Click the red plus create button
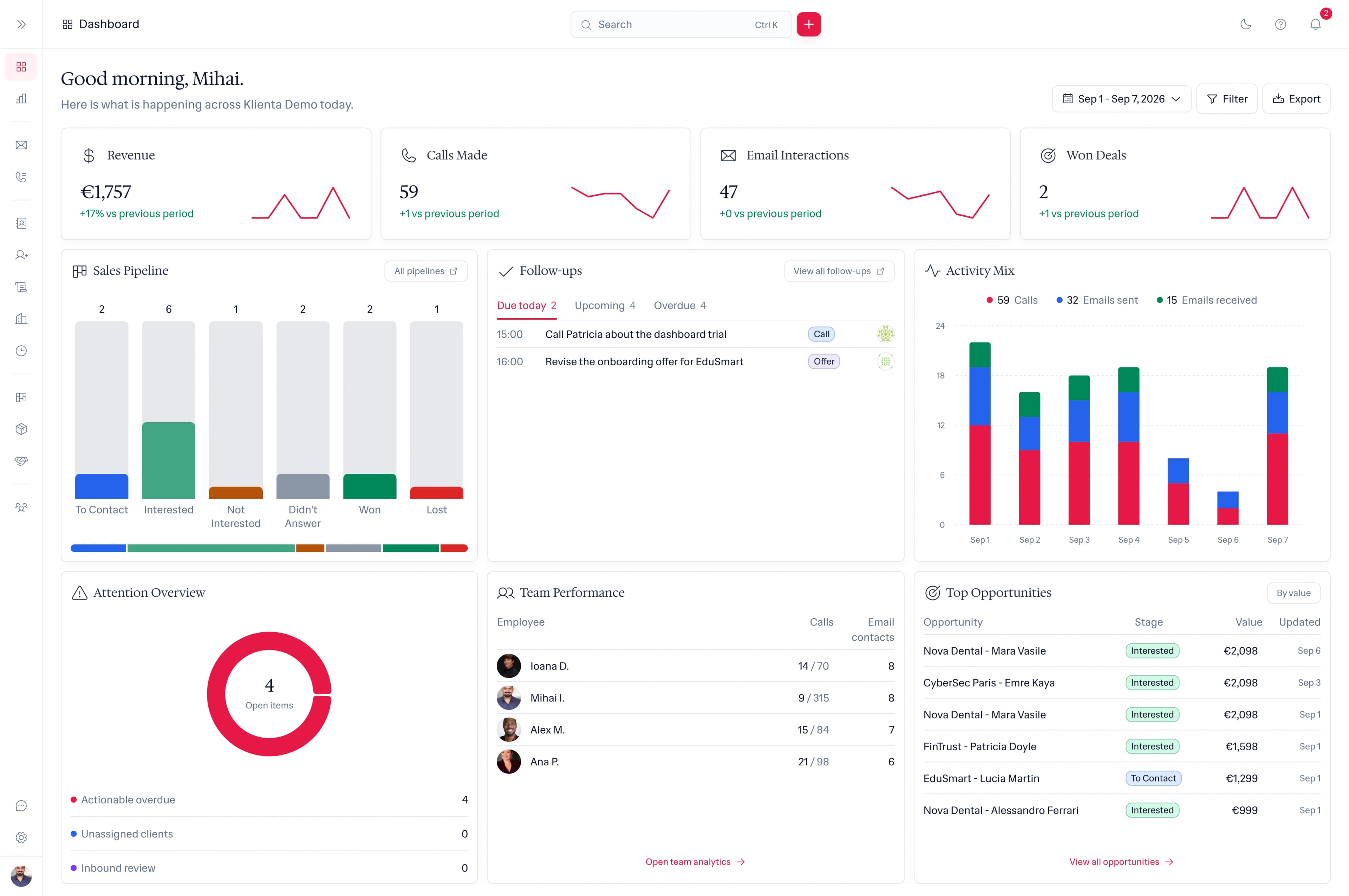1349x896 pixels. point(808,24)
